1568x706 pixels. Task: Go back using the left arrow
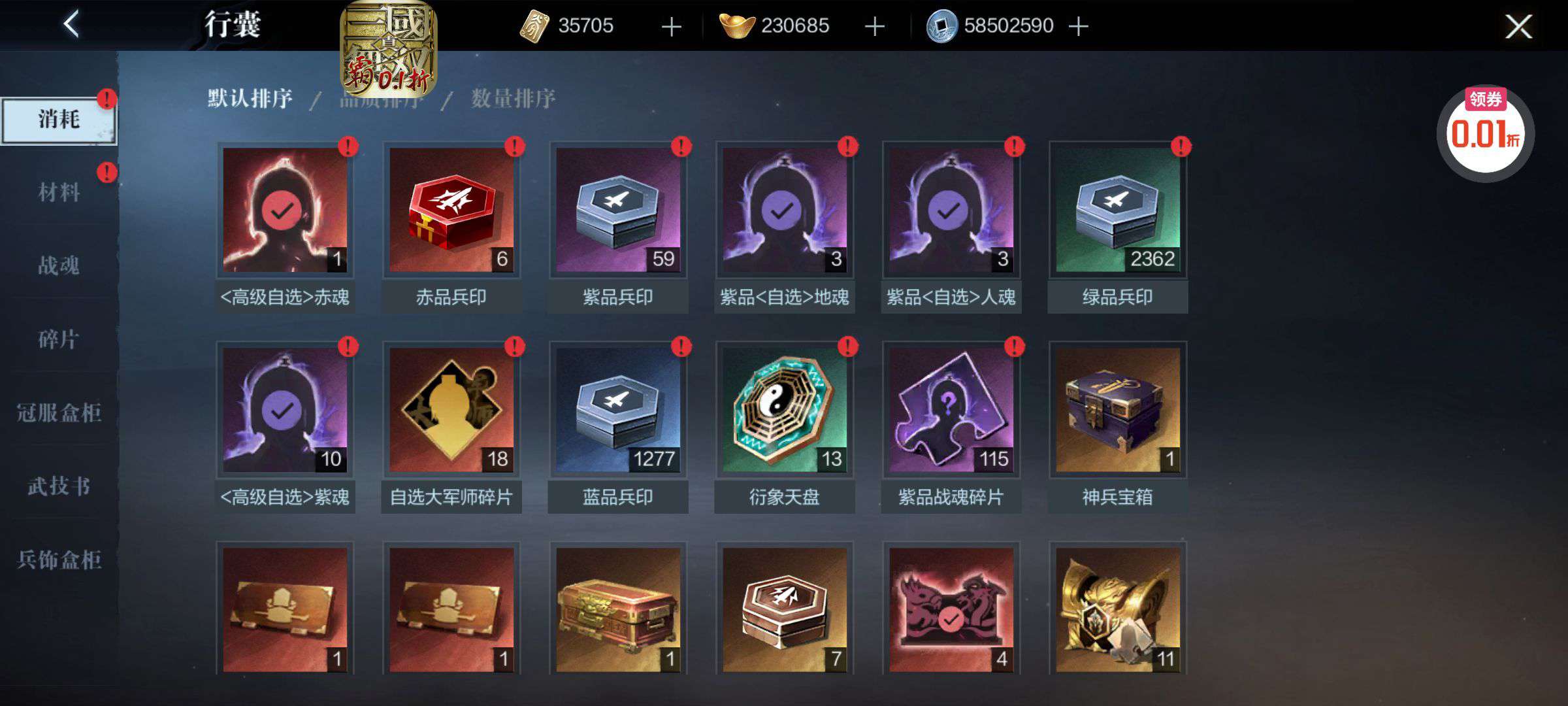pos(71,25)
